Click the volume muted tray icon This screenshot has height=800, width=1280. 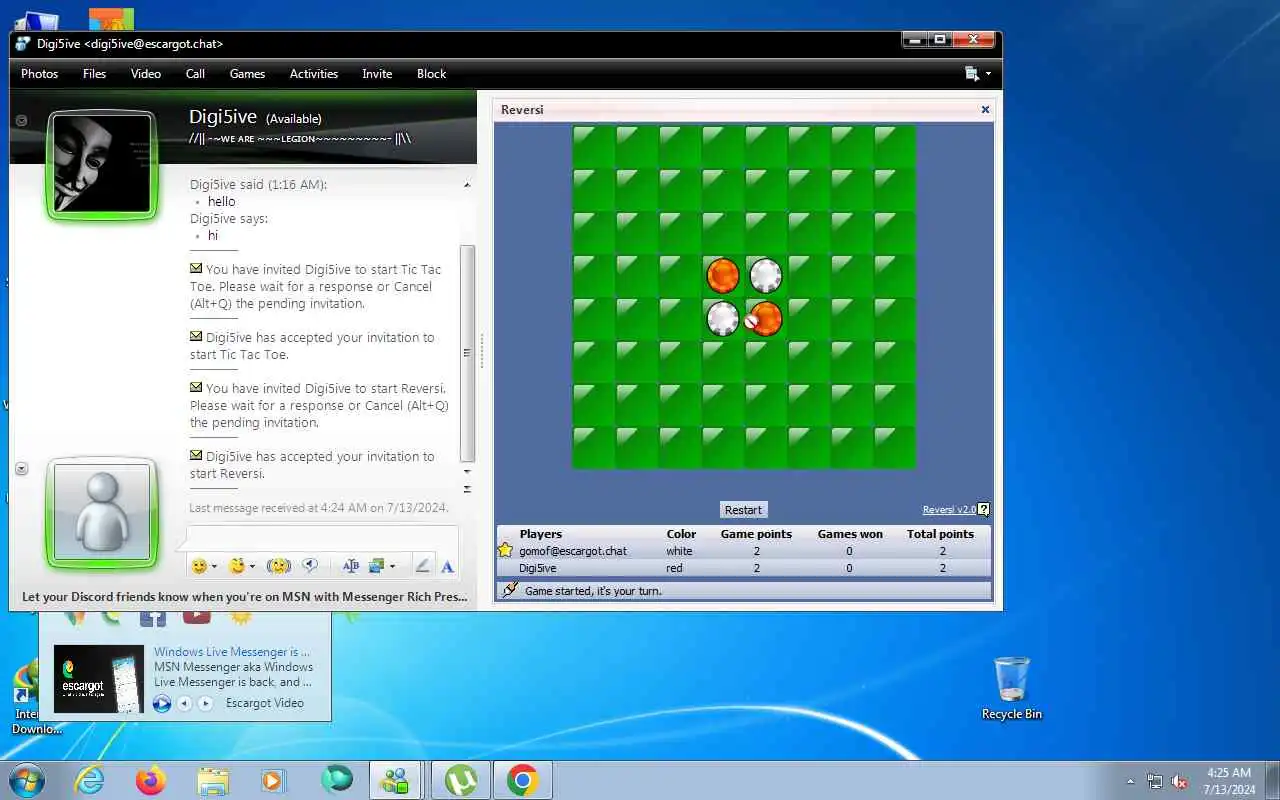point(1180,781)
